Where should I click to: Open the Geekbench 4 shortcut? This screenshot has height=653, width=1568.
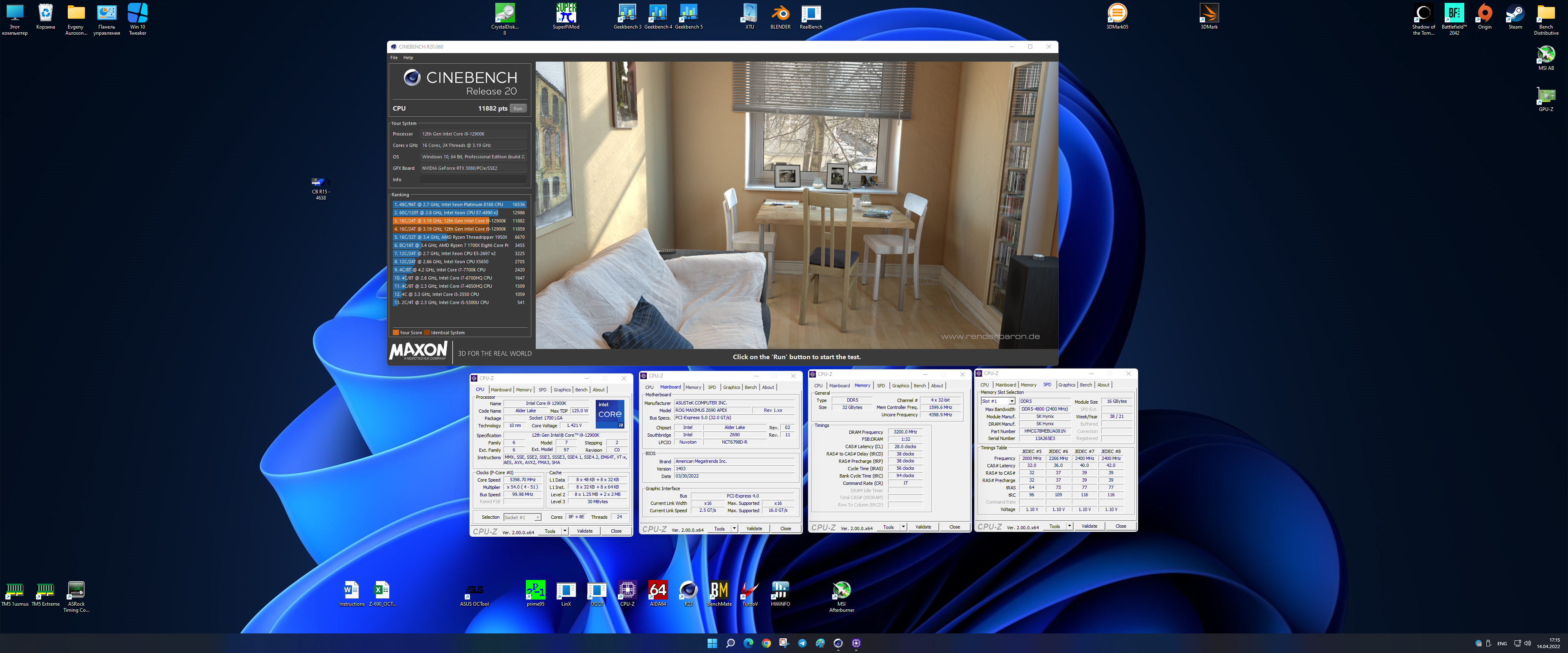[657, 16]
